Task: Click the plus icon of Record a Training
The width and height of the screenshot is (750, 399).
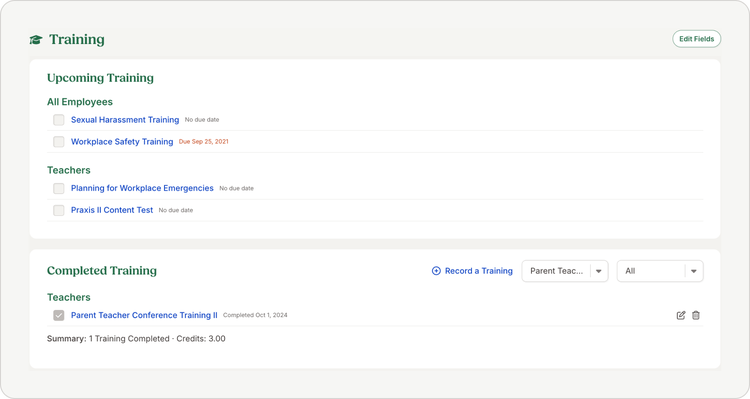Action: [x=436, y=271]
